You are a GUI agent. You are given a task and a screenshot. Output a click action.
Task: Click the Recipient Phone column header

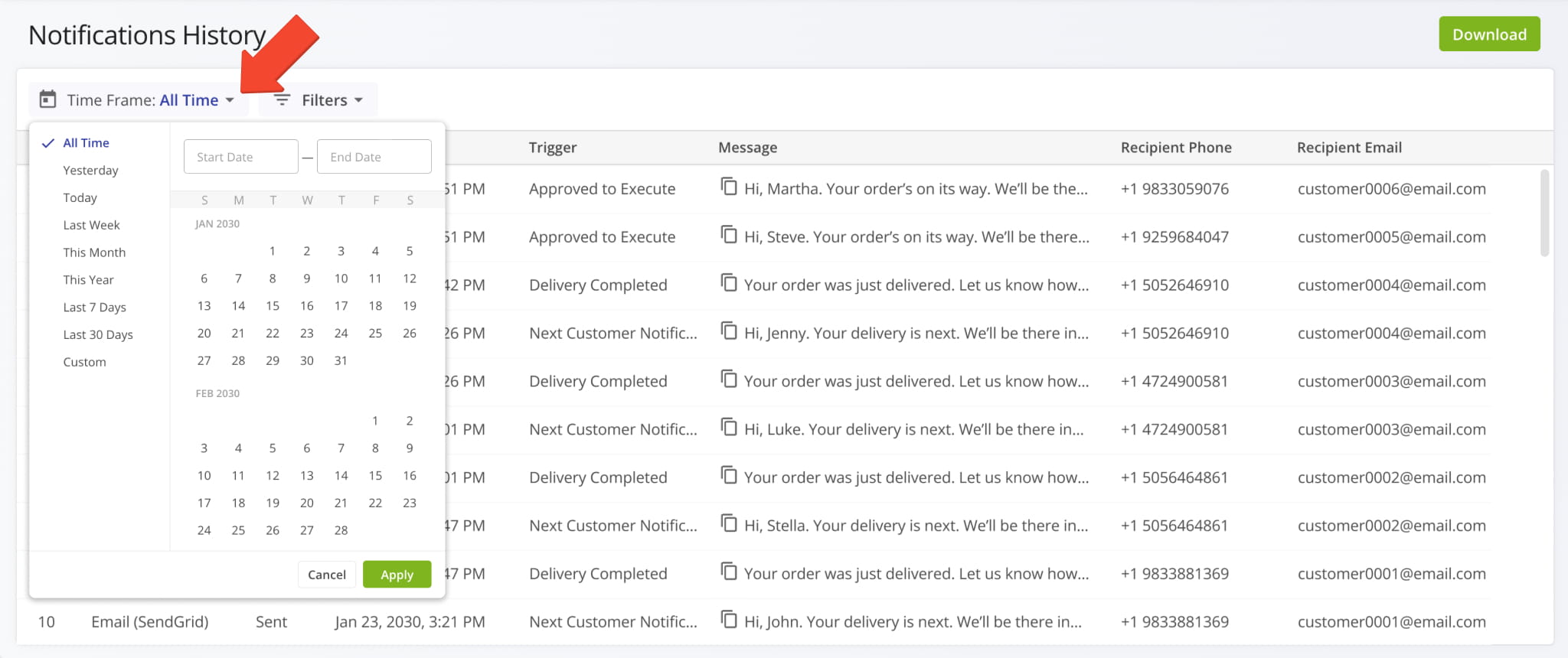pos(1176,148)
